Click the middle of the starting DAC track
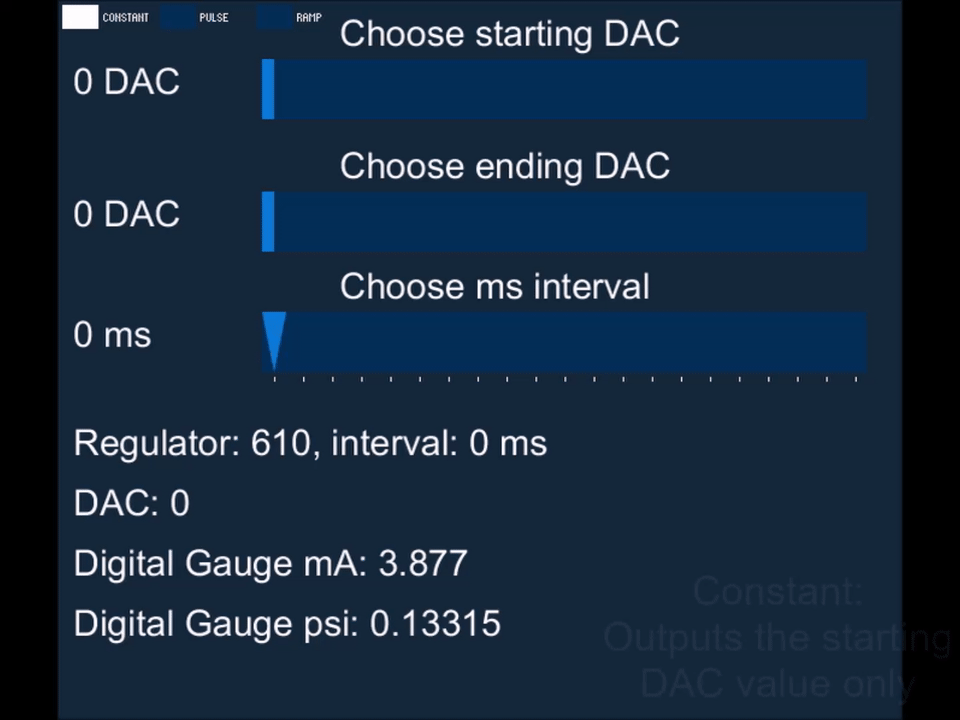This screenshot has height=720, width=960. [x=564, y=89]
